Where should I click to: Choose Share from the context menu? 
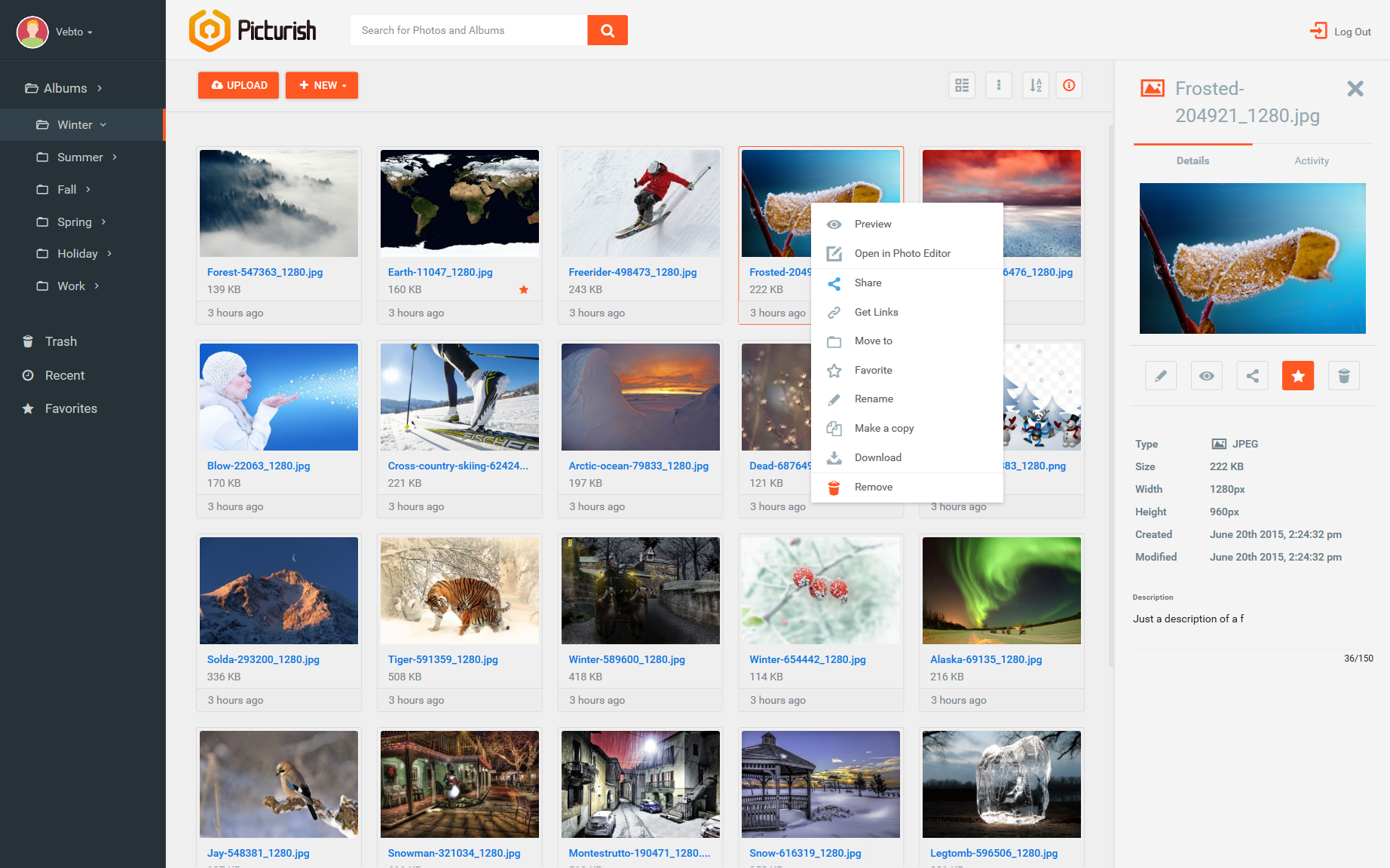(907, 283)
